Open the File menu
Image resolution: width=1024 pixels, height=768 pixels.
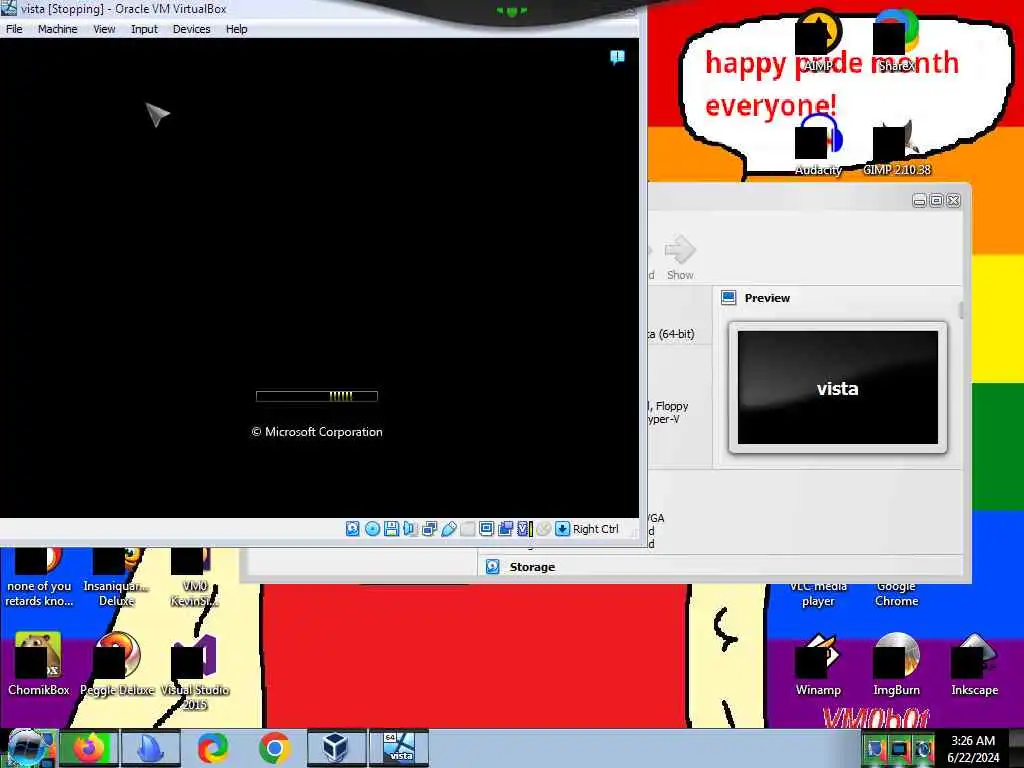pos(14,29)
